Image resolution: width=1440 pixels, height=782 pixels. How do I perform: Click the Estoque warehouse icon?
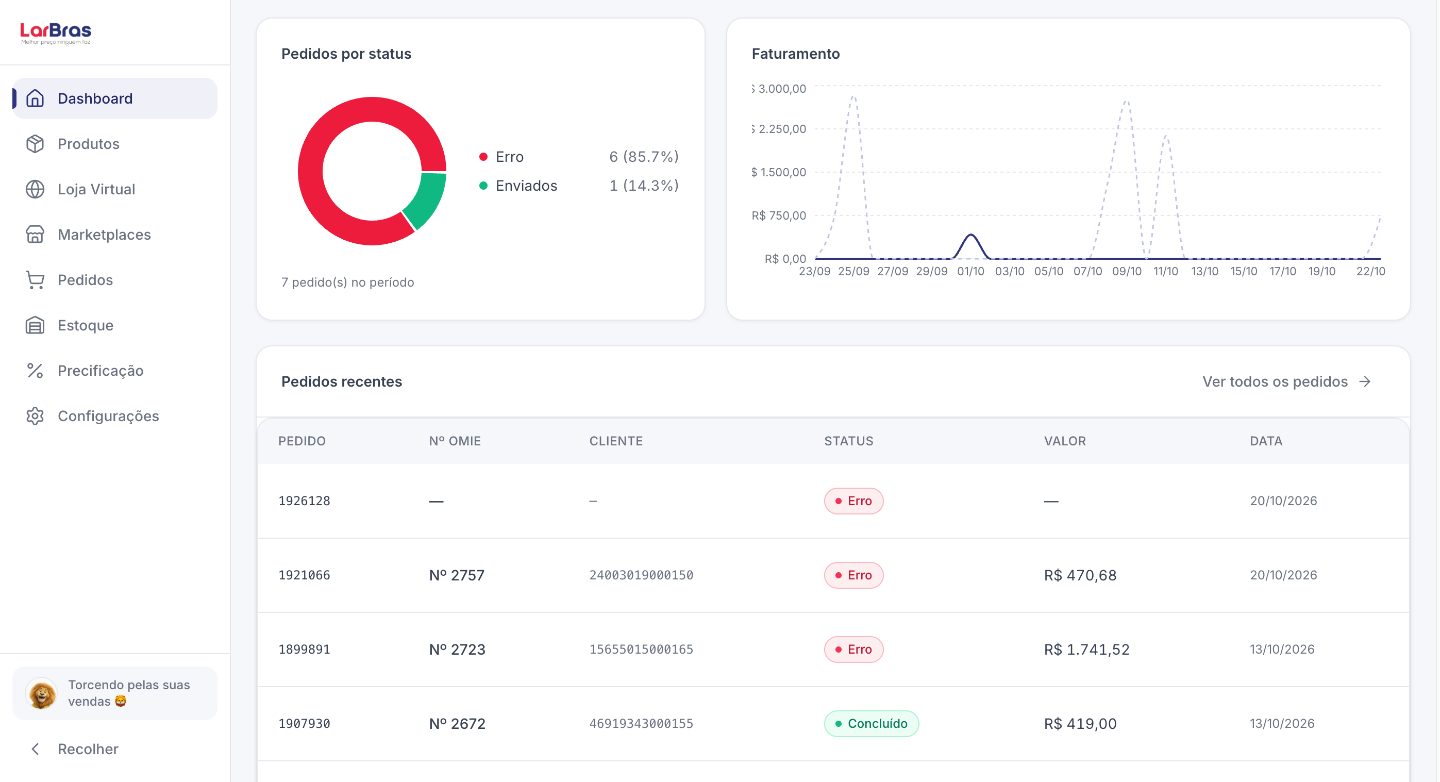(35, 325)
